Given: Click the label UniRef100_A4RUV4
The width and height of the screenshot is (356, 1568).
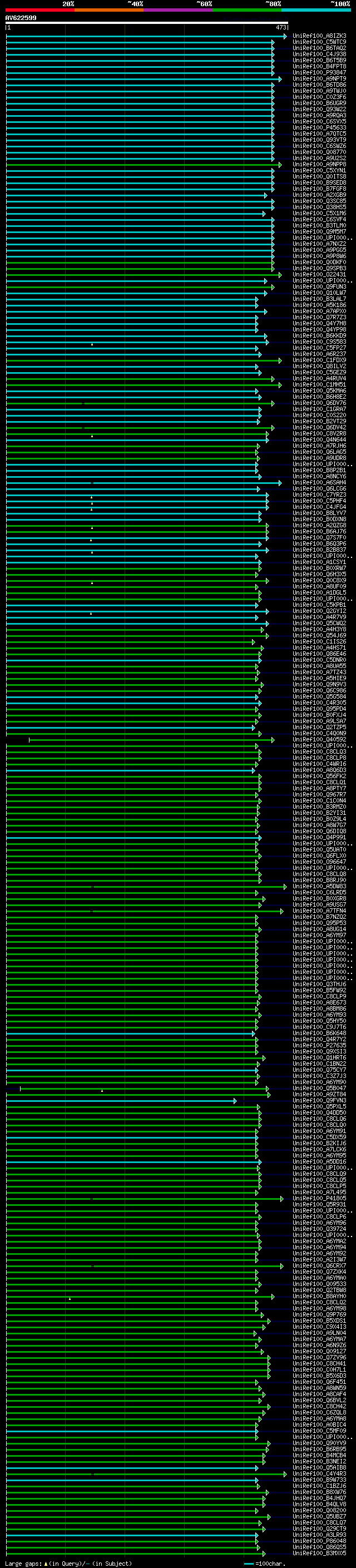Looking at the screenshot, I should tap(319, 379).
